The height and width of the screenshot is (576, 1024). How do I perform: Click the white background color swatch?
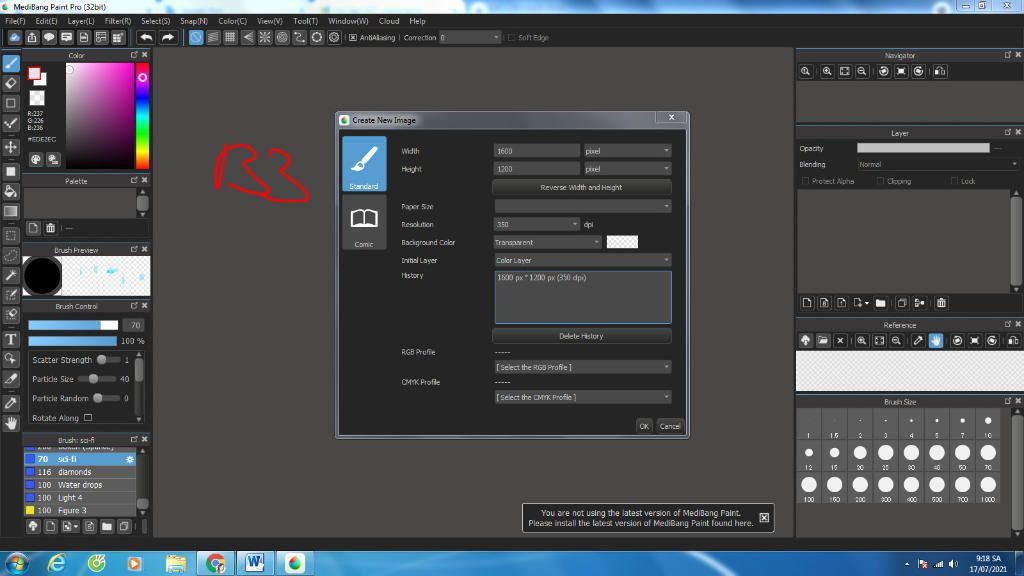[622, 242]
